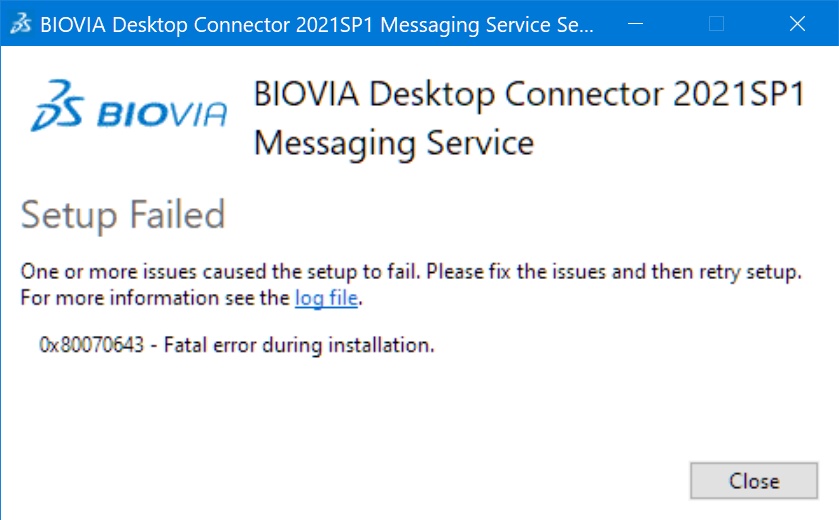Click the greyed-out maximize button

(x=716, y=25)
